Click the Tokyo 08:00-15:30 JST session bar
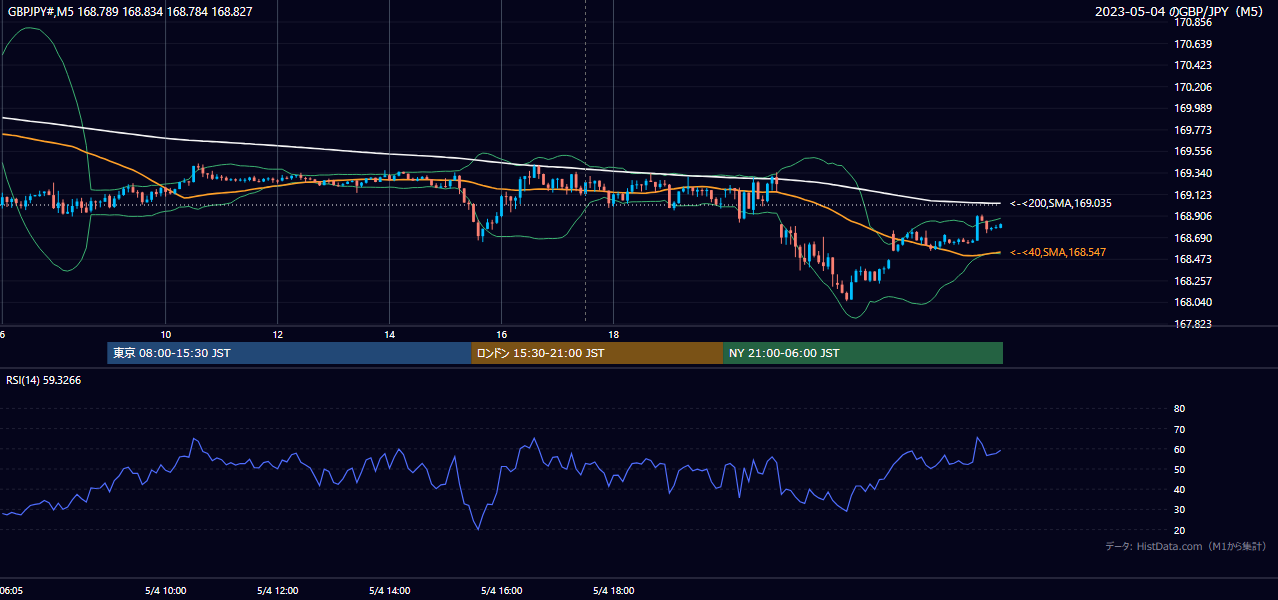 [289, 353]
